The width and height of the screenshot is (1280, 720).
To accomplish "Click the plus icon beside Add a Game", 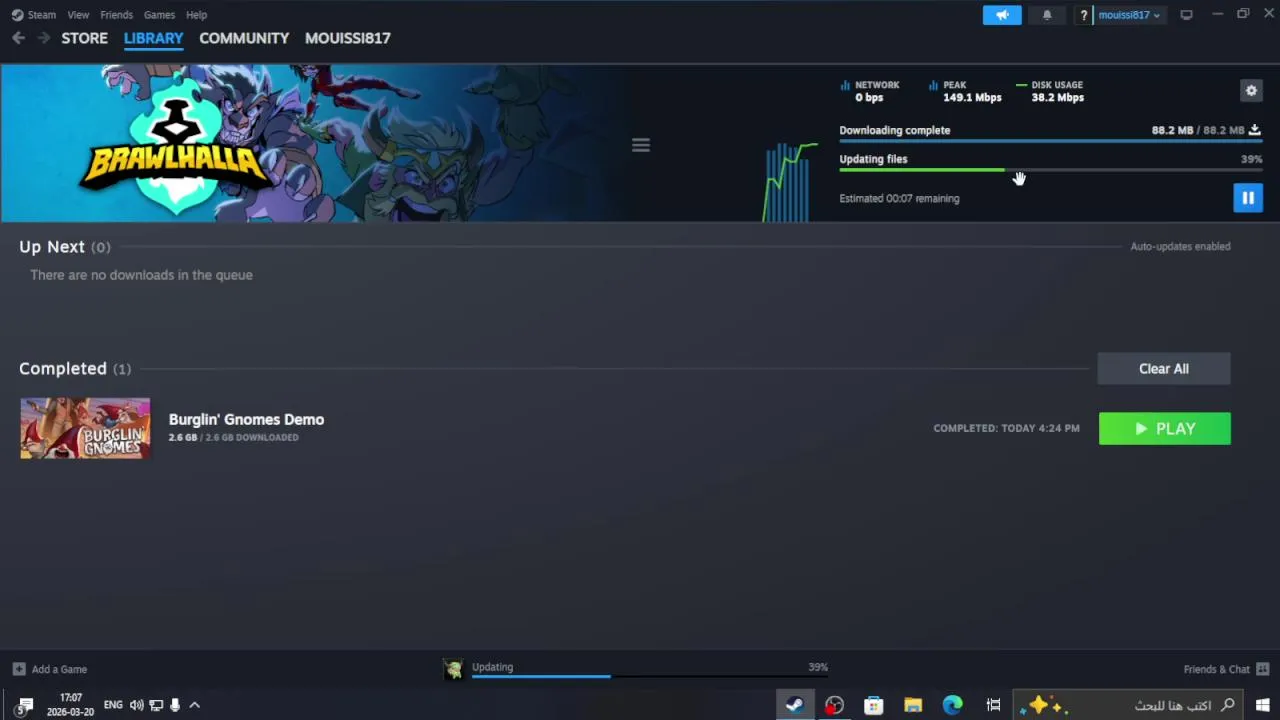I will (19, 669).
